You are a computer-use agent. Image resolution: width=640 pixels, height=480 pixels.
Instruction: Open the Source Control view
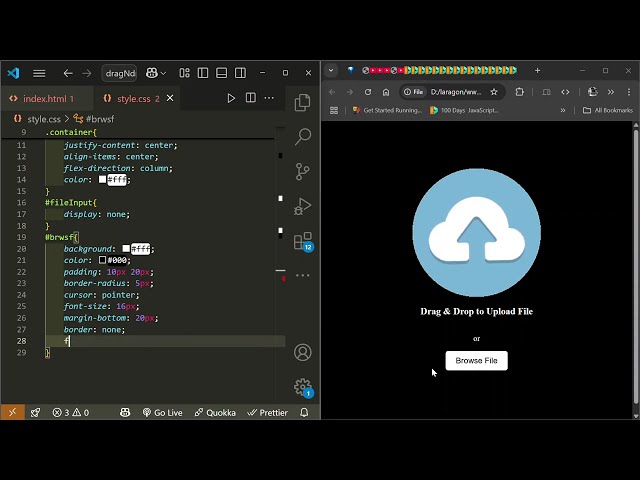(x=302, y=171)
